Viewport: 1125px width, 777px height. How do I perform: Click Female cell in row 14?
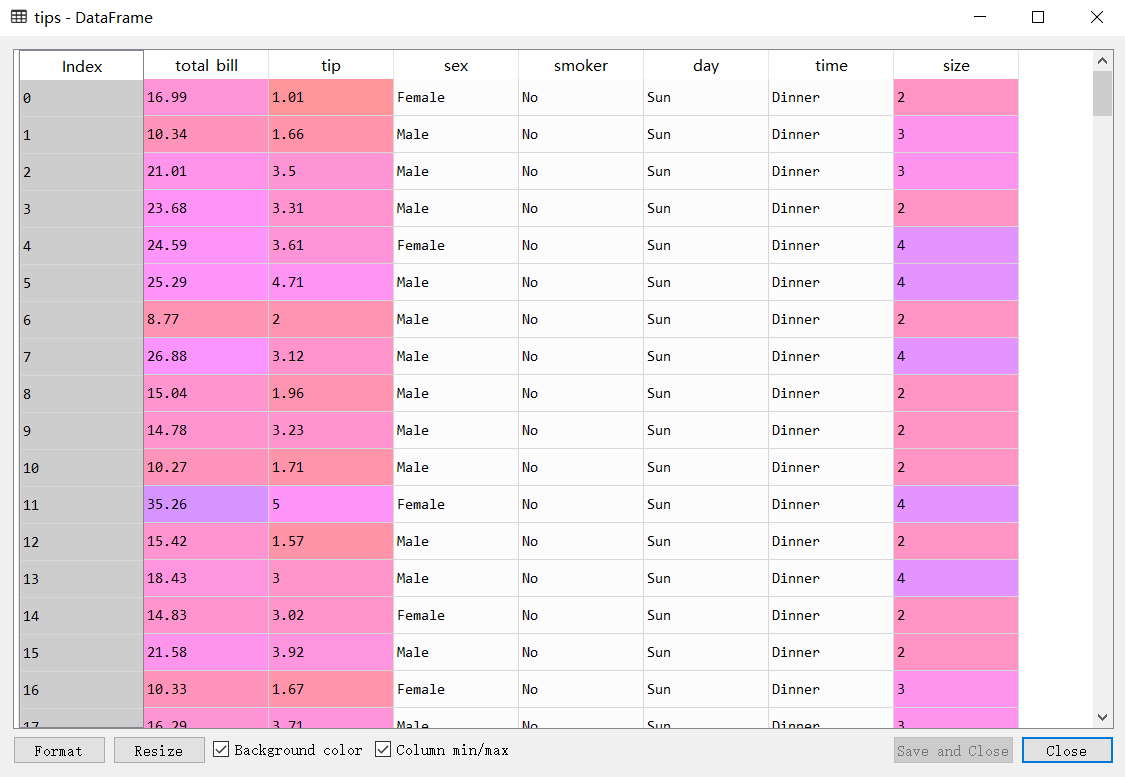click(456, 616)
